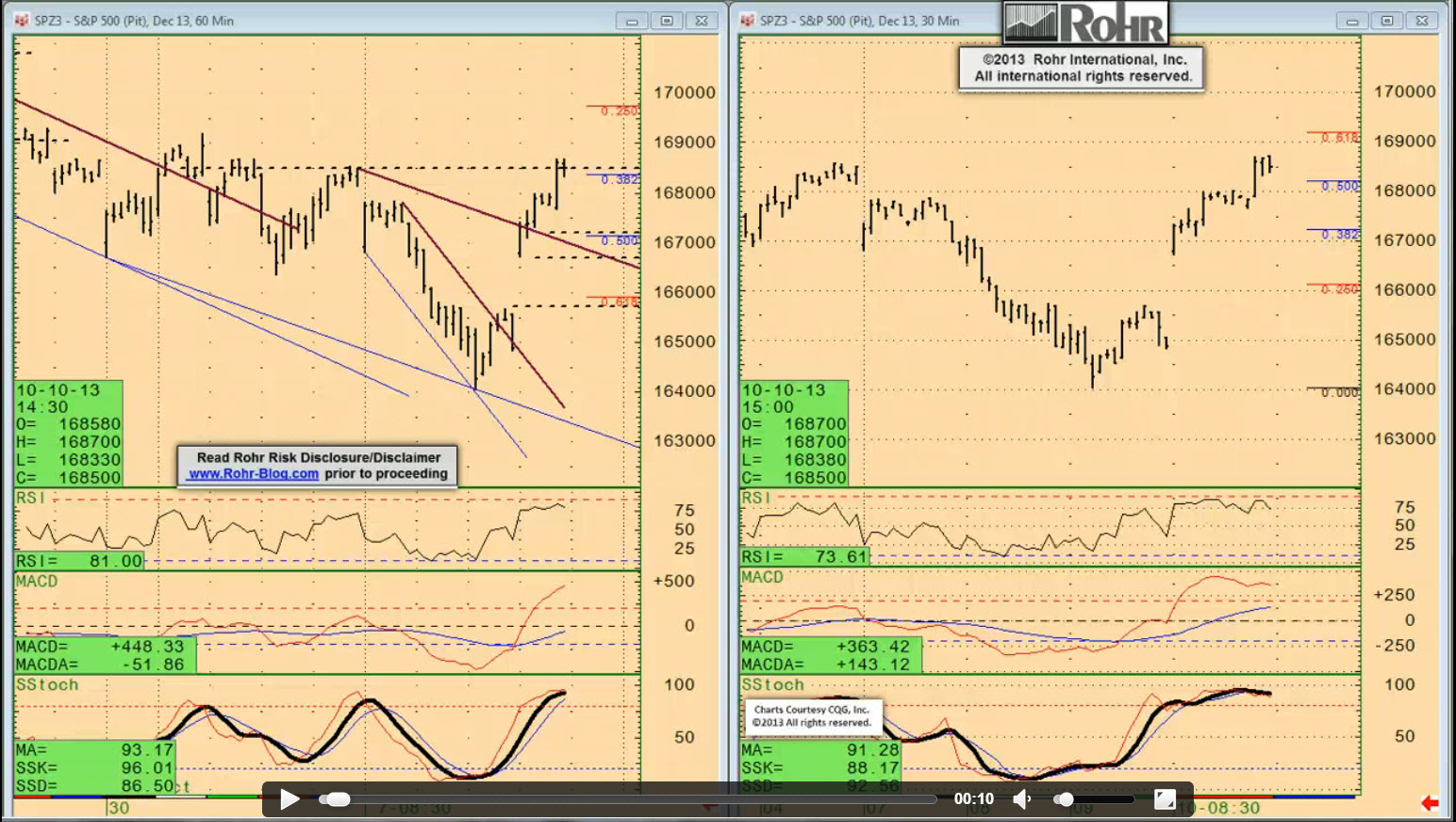
Task: Minimize the 60 Min chart window
Action: tap(632, 21)
